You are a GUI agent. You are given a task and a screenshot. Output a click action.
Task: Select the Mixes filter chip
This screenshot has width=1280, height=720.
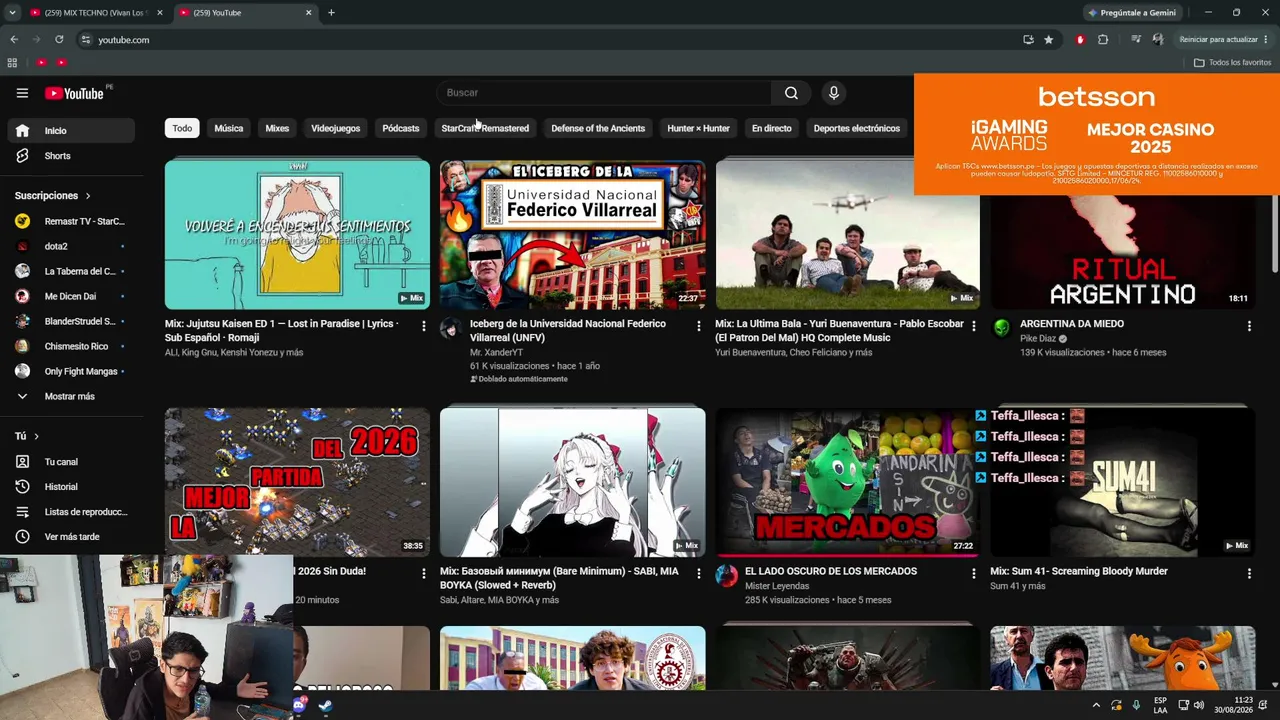[x=277, y=128]
